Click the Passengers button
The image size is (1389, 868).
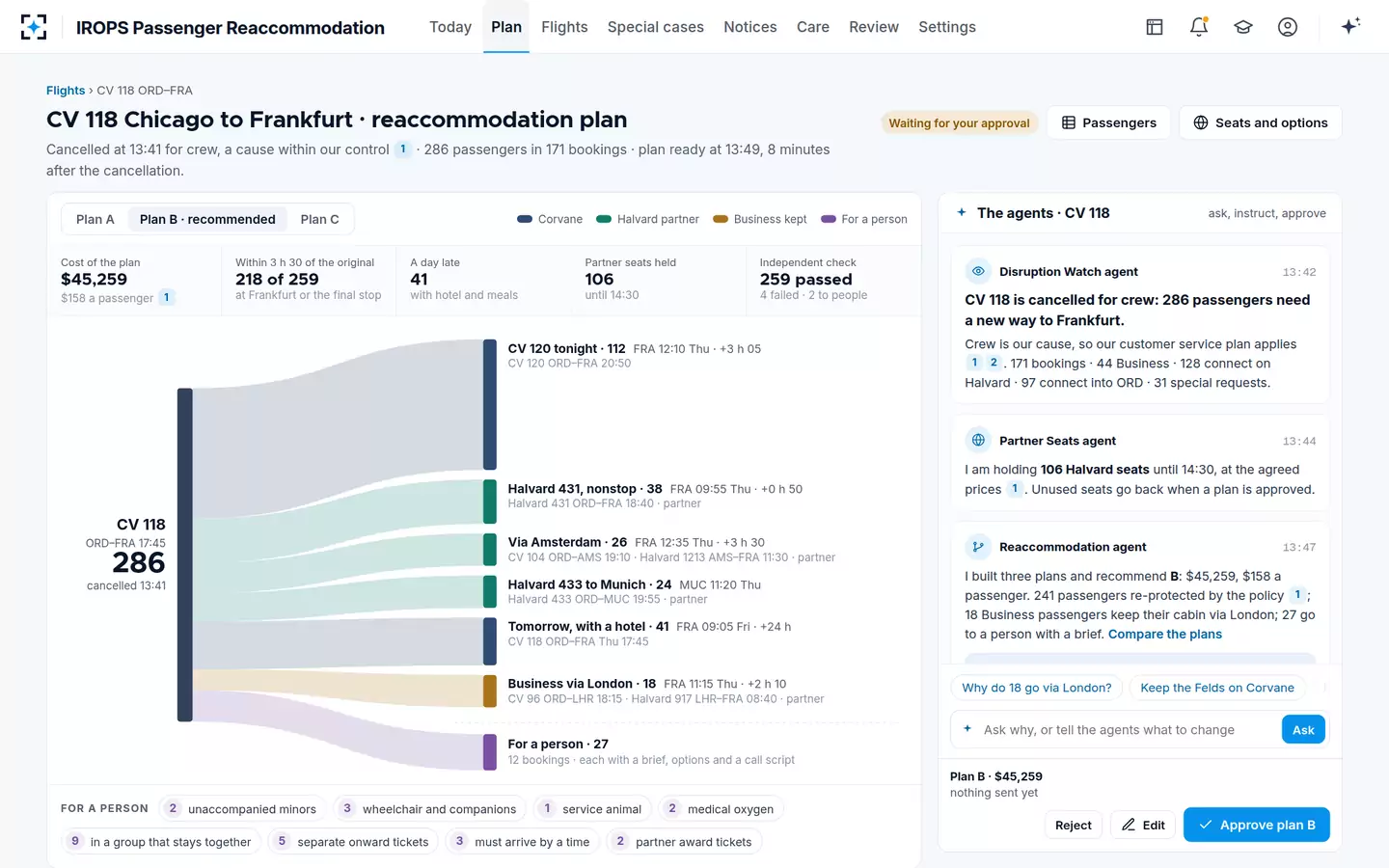click(1109, 122)
